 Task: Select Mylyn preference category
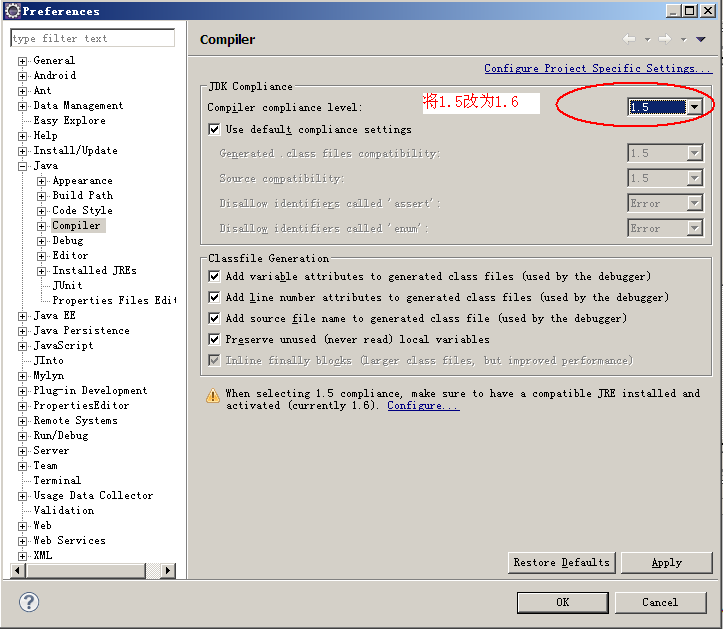[48, 375]
